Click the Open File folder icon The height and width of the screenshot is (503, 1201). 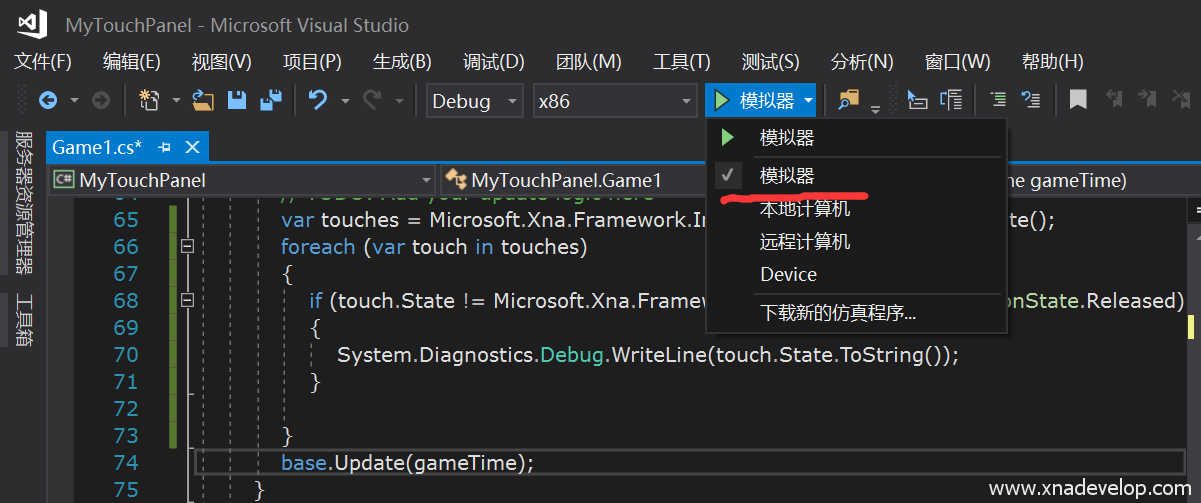[203, 100]
